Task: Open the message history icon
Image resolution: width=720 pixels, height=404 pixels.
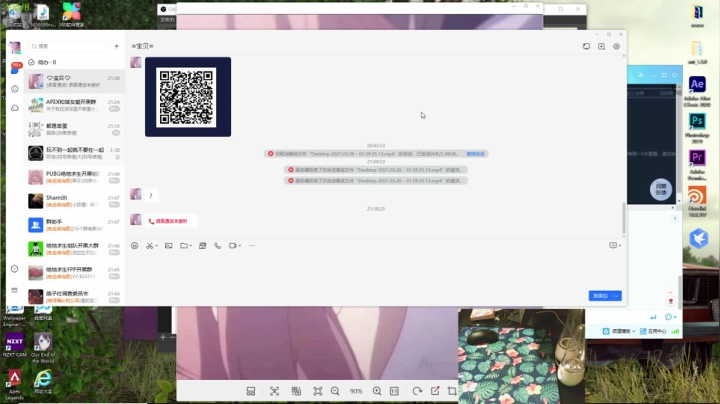Action: click(x=613, y=246)
